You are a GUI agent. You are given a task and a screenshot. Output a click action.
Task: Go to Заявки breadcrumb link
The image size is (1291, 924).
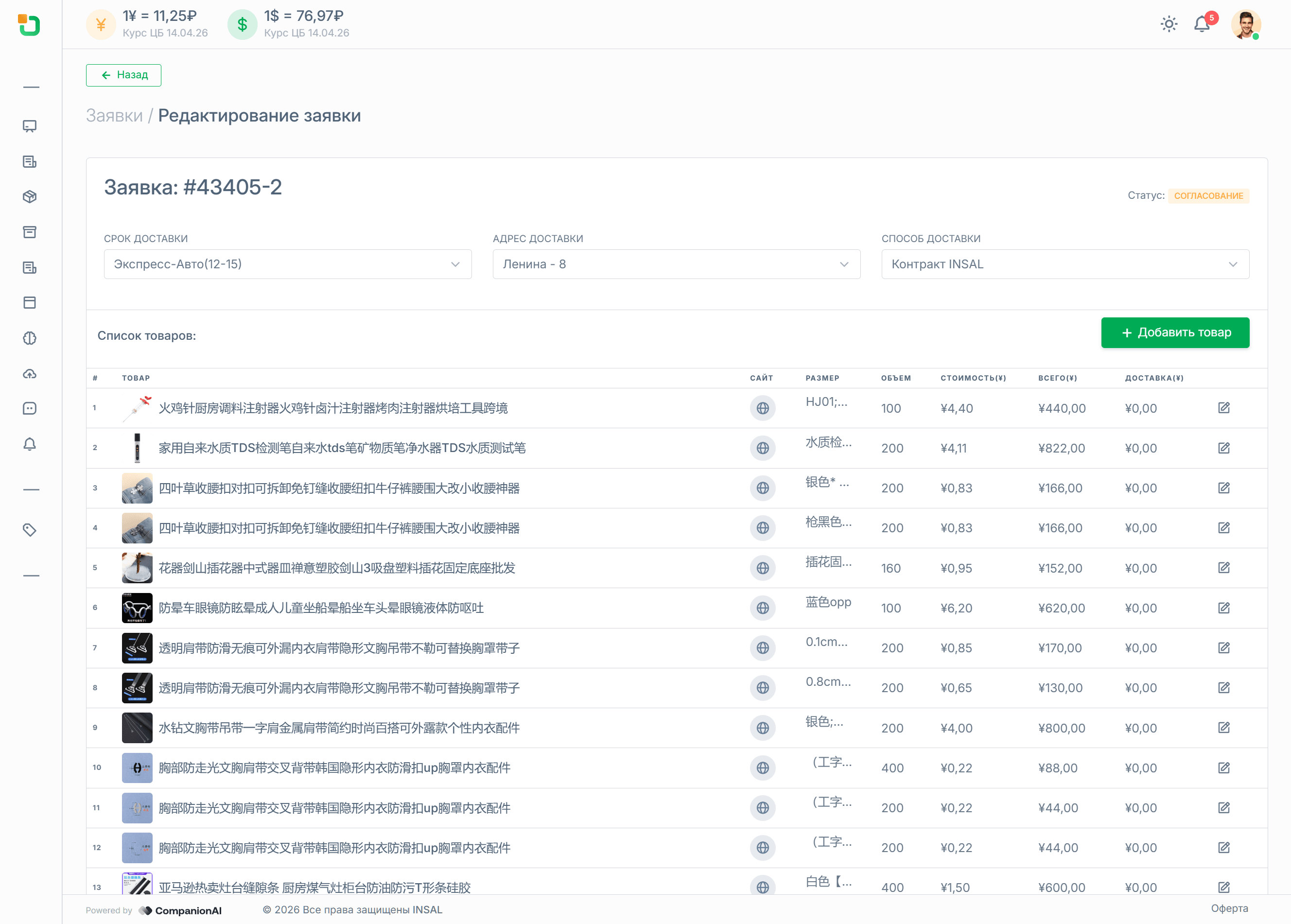114,116
